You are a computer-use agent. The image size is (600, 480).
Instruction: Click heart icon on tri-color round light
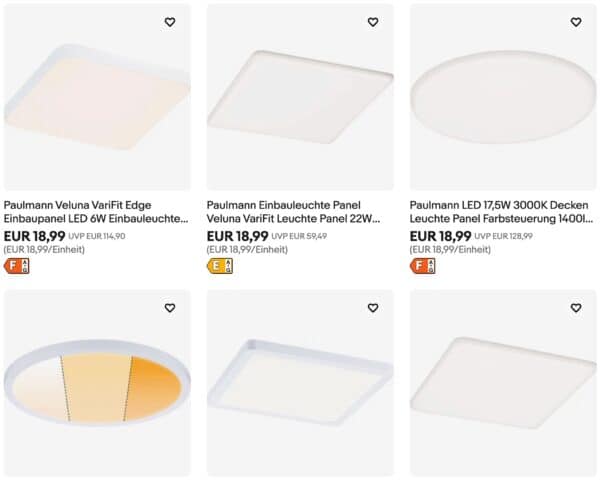(x=170, y=308)
